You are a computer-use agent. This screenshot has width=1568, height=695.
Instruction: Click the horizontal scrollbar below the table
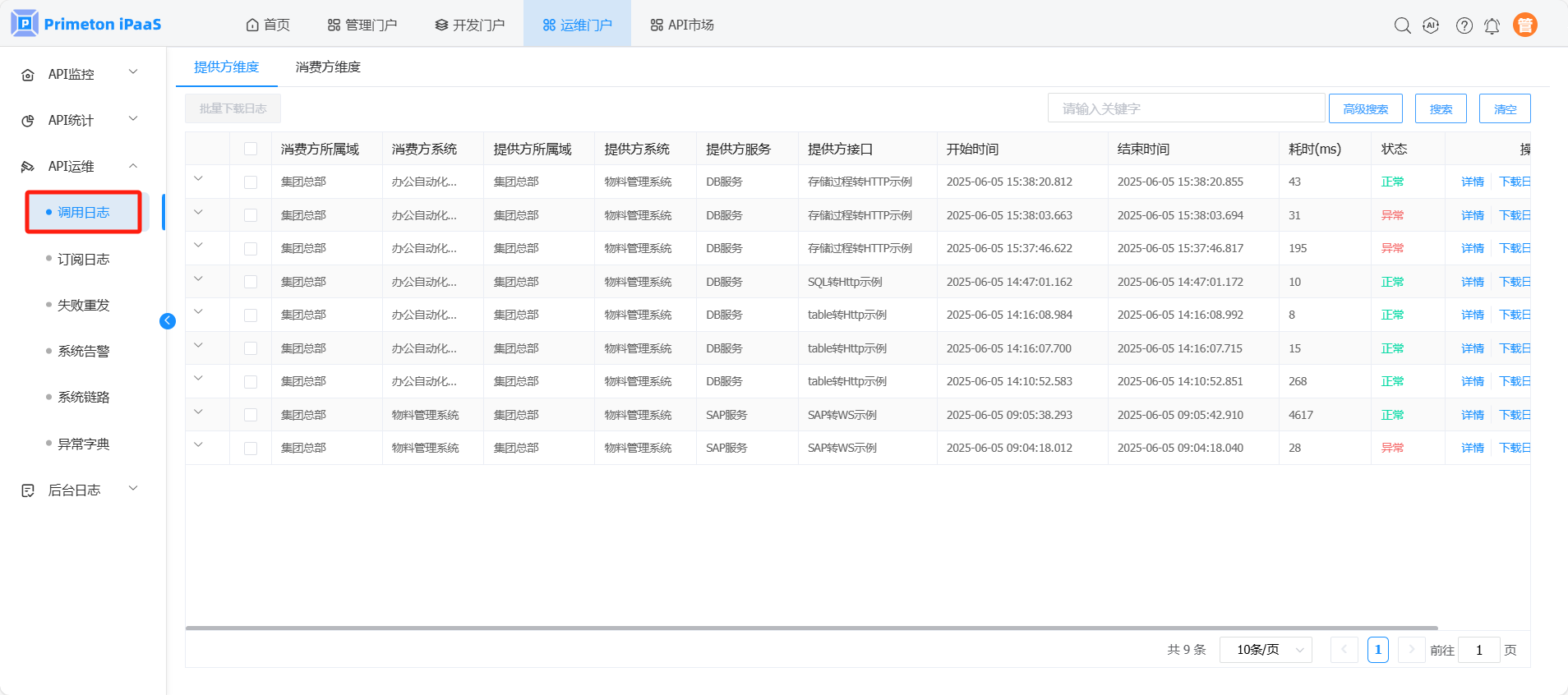point(811,628)
